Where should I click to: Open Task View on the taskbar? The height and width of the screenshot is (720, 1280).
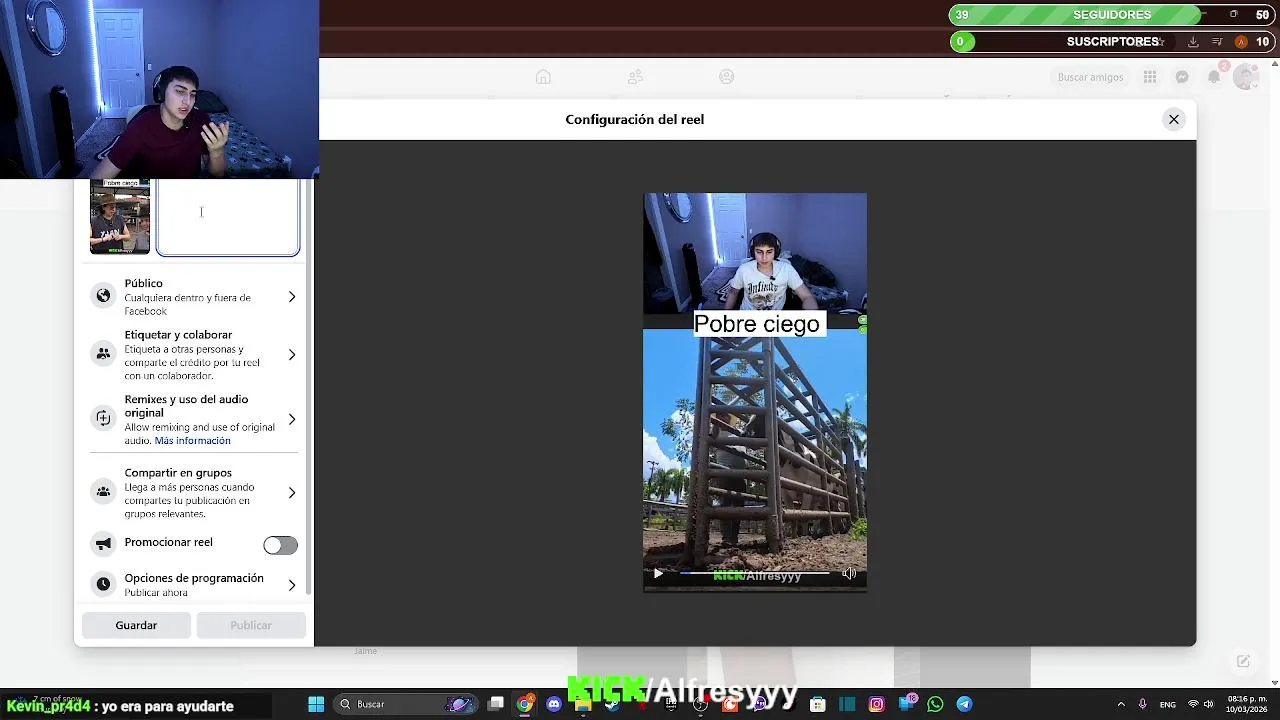point(496,704)
